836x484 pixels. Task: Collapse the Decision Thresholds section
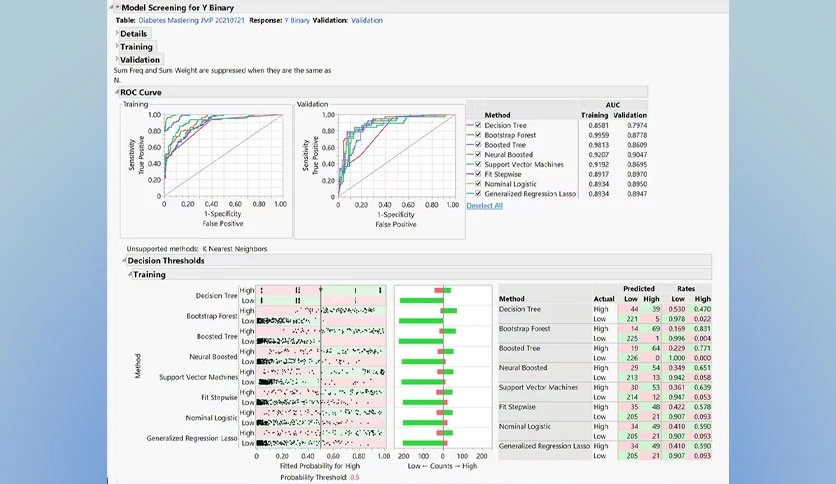point(124,261)
